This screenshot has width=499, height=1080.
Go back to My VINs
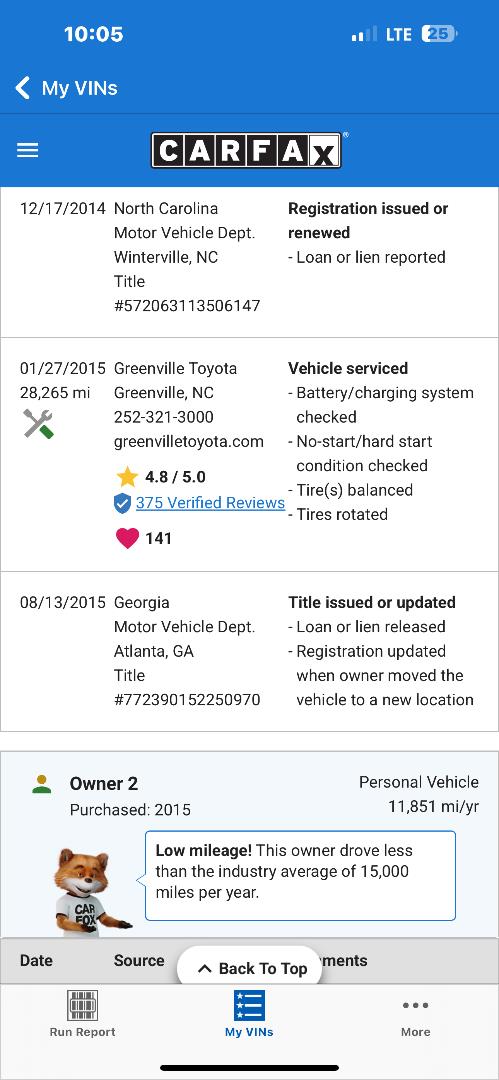point(66,88)
